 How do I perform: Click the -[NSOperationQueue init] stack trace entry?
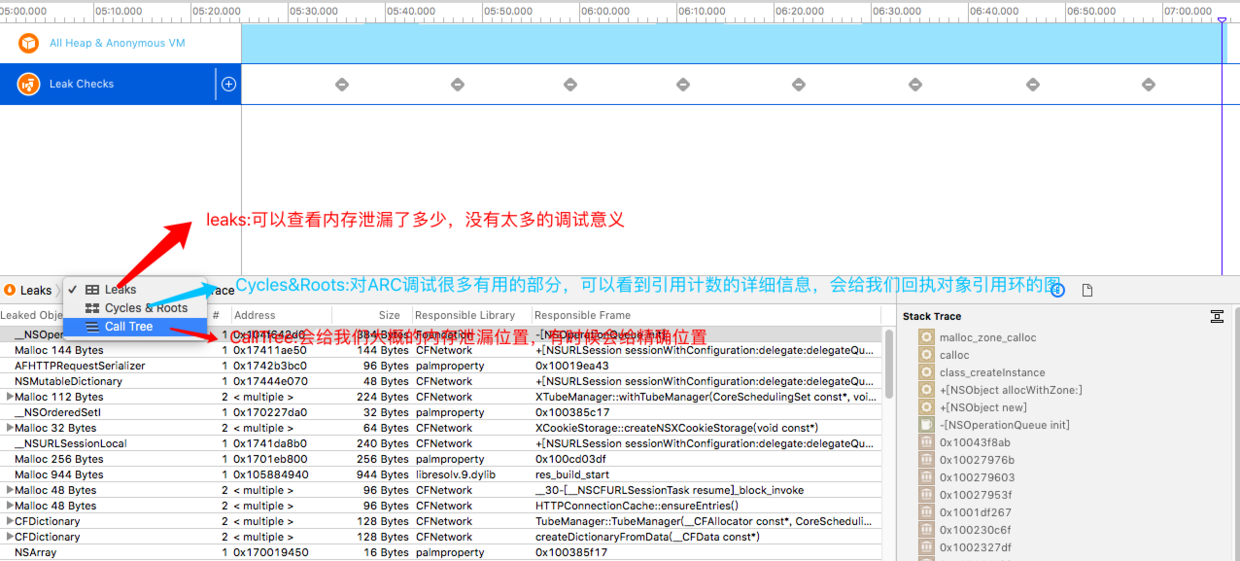tap(1004, 425)
